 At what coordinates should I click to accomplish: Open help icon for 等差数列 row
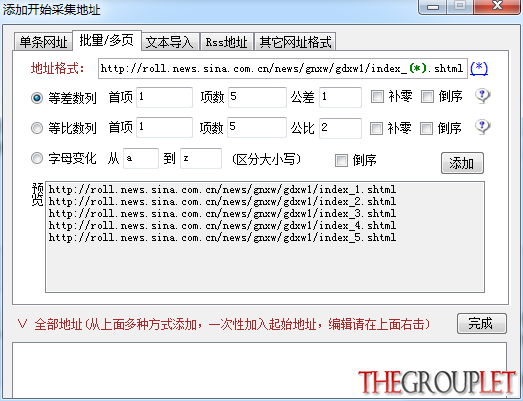tap(482, 96)
